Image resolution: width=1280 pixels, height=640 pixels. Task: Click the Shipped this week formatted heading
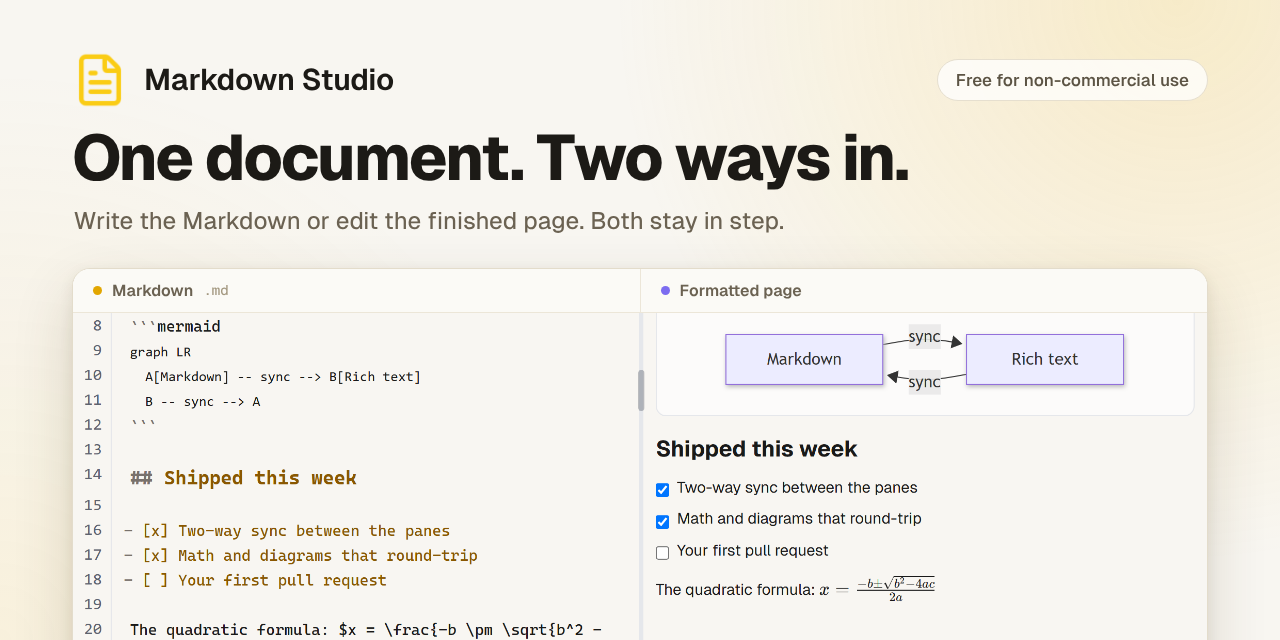pyautogui.click(x=757, y=449)
